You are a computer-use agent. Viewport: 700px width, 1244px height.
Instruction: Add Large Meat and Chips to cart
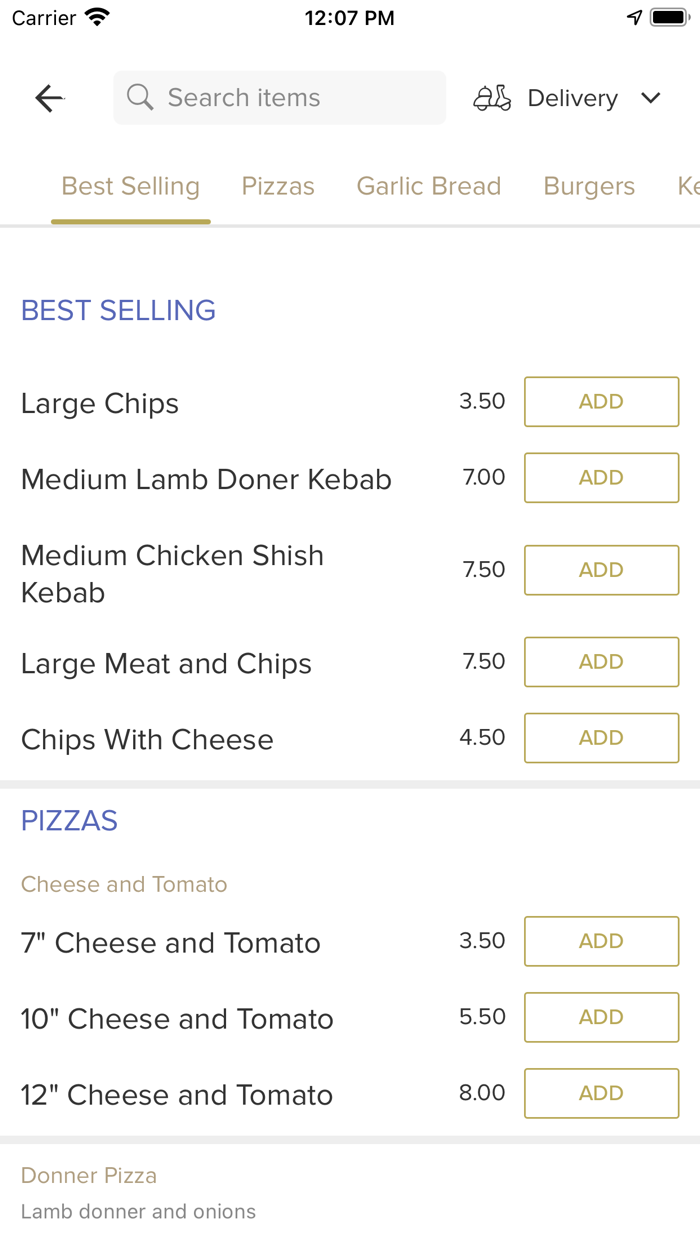point(601,662)
